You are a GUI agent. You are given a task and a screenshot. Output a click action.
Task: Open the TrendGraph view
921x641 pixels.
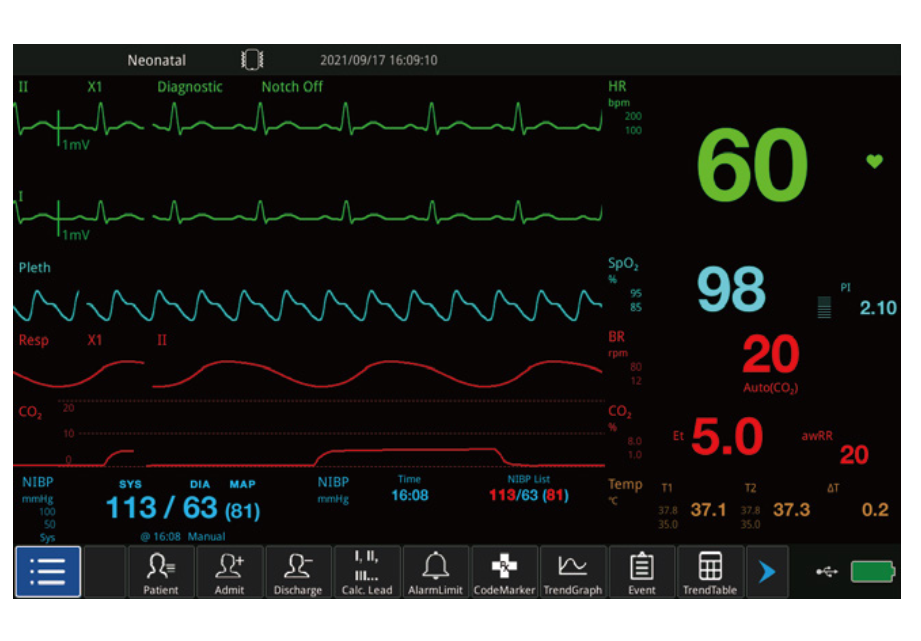click(x=572, y=572)
